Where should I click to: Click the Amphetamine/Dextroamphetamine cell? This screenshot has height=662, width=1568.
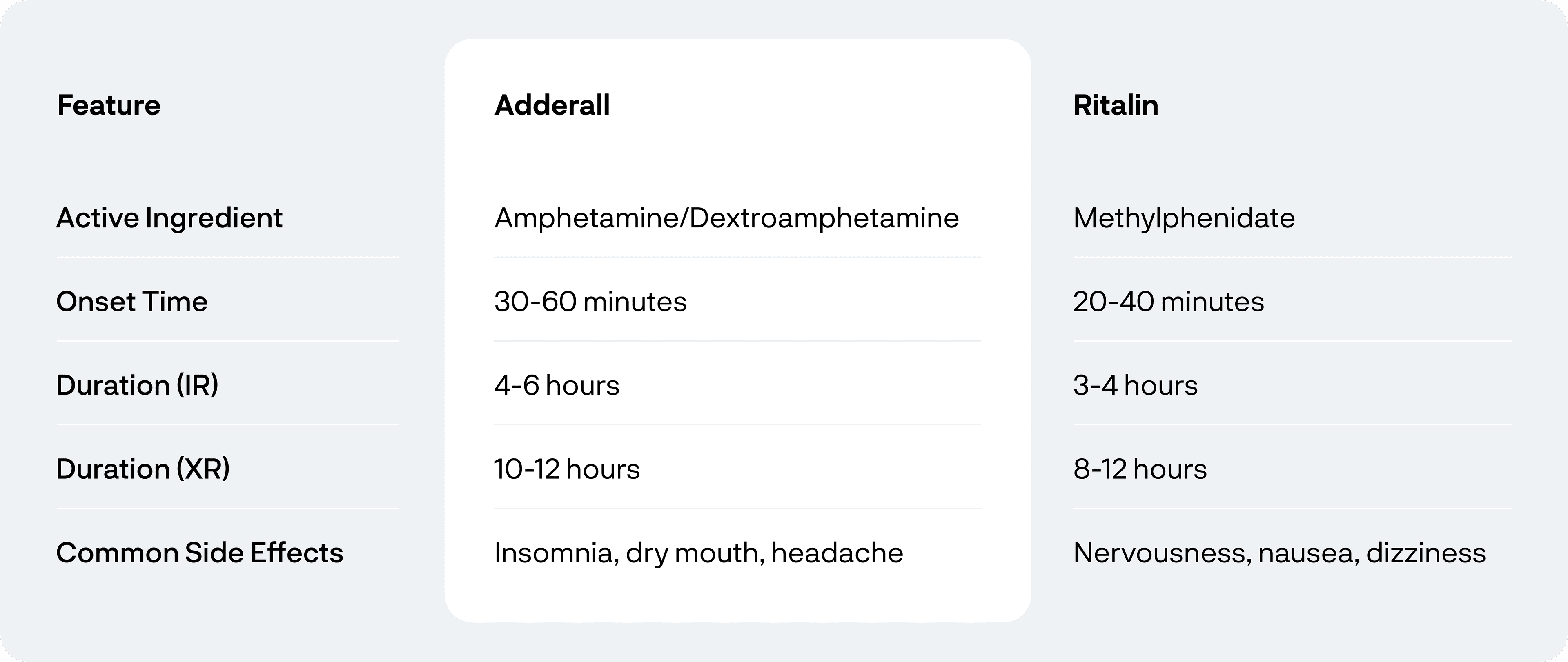pos(726,218)
